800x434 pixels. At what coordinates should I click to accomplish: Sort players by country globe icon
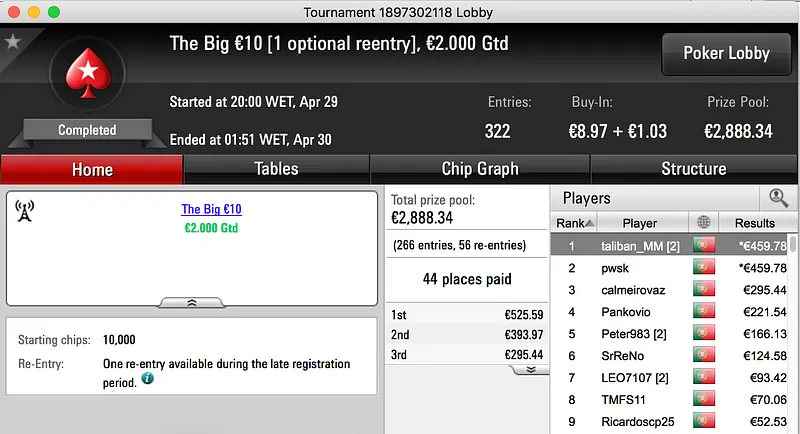(x=701, y=223)
